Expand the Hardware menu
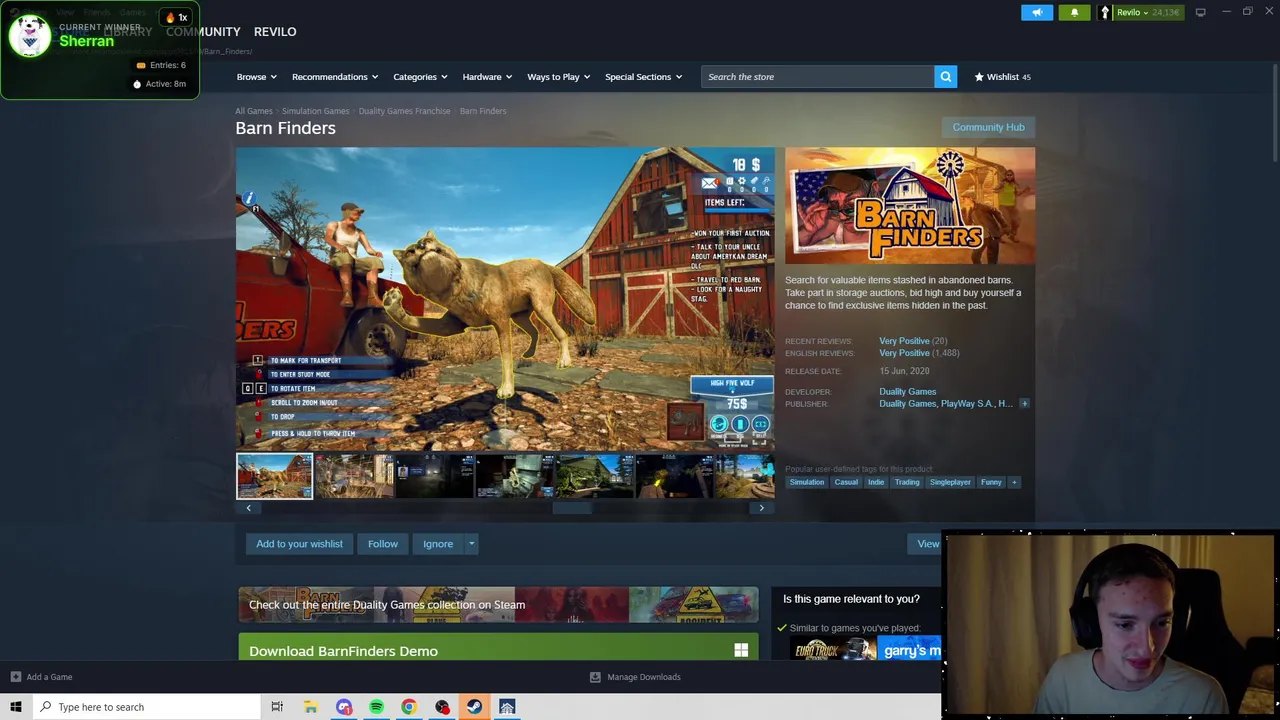The width and height of the screenshot is (1280, 720). [487, 77]
